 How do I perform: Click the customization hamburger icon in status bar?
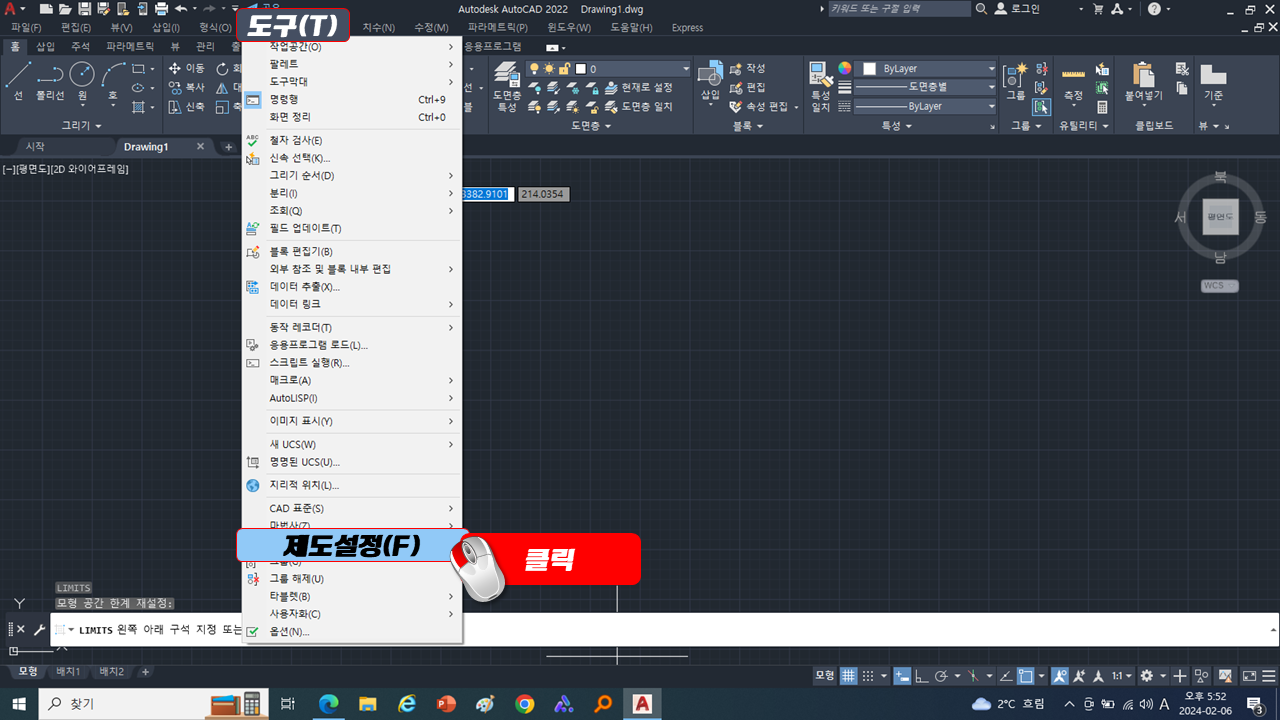coord(1271,676)
